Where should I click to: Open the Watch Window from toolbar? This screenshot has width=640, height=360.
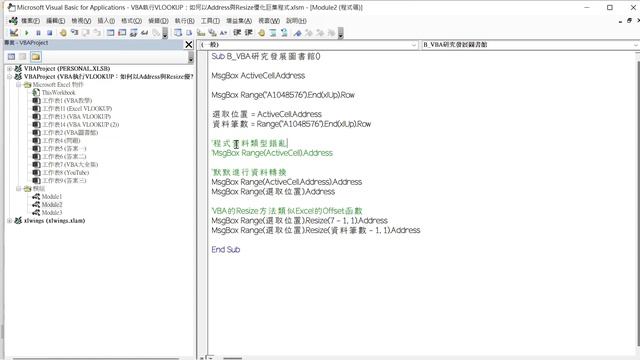pyautogui.click(x=133, y=33)
